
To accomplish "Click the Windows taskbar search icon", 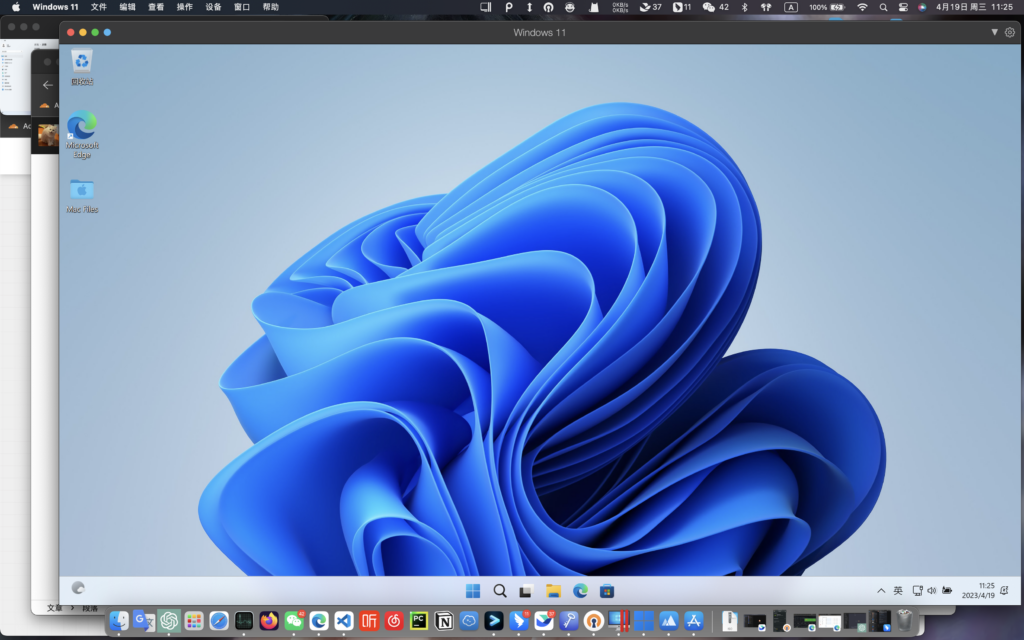I will click(499, 591).
